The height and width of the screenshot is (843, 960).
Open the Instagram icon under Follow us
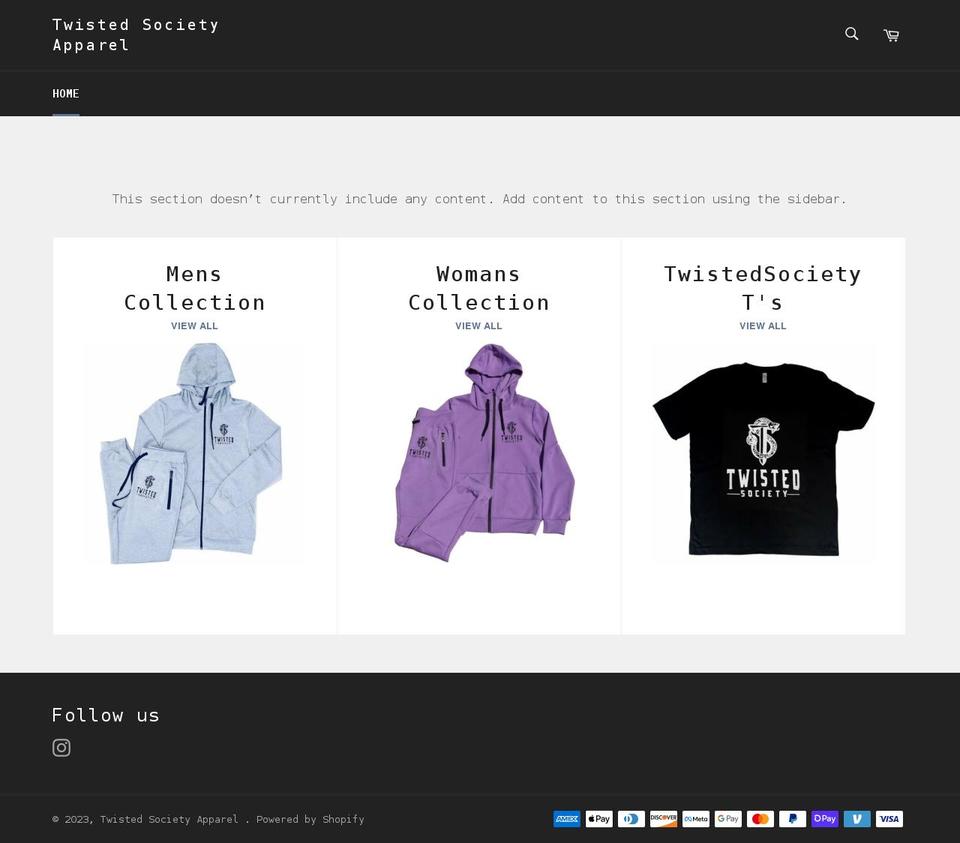point(61,747)
